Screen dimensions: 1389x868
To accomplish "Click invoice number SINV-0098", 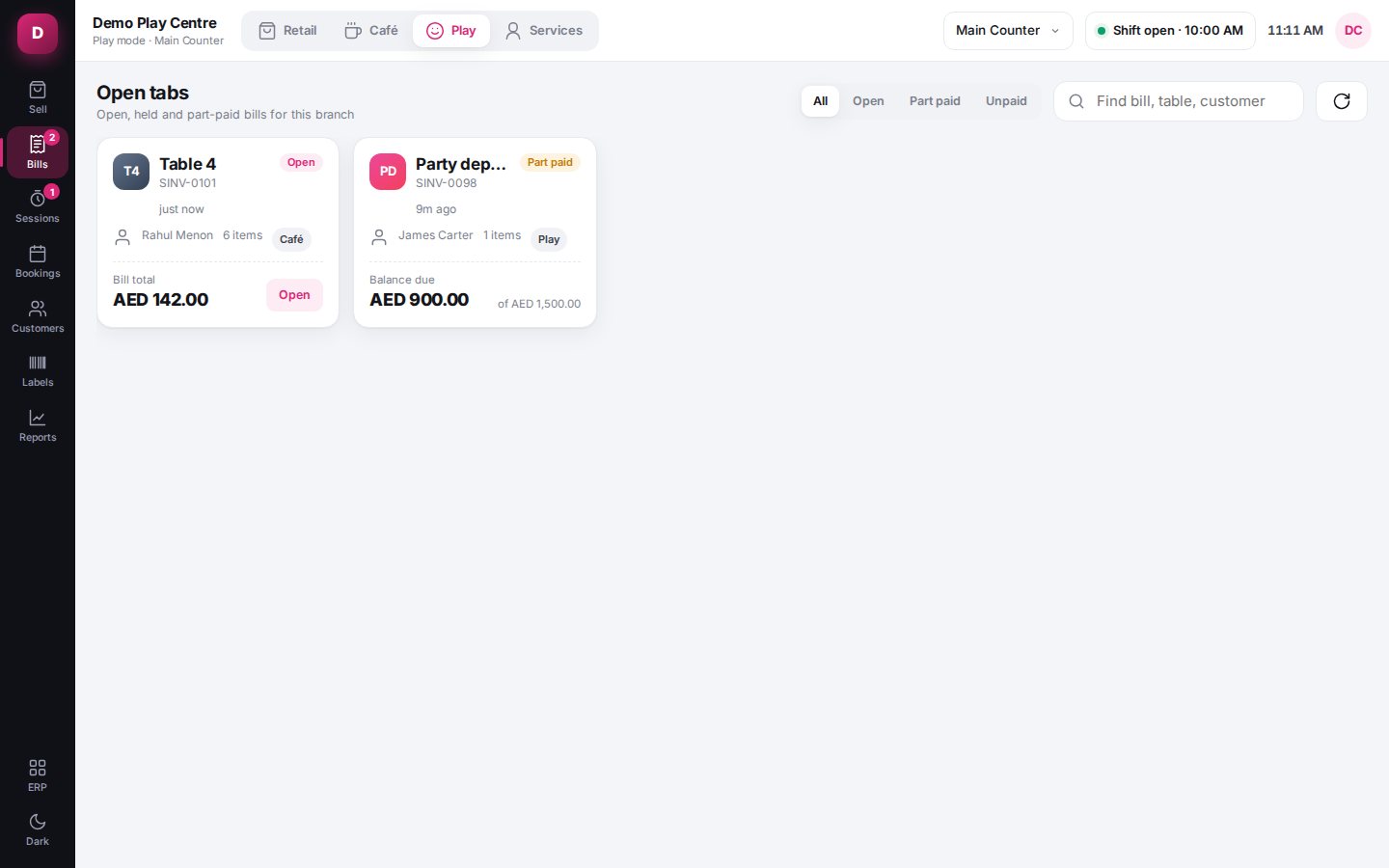I will click(x=447, y=183).
